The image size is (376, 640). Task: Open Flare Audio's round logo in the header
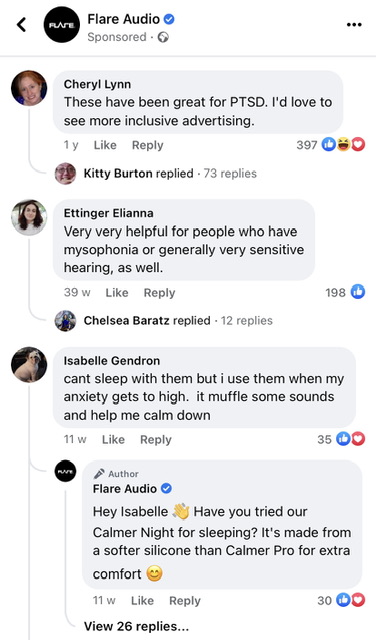62,25
